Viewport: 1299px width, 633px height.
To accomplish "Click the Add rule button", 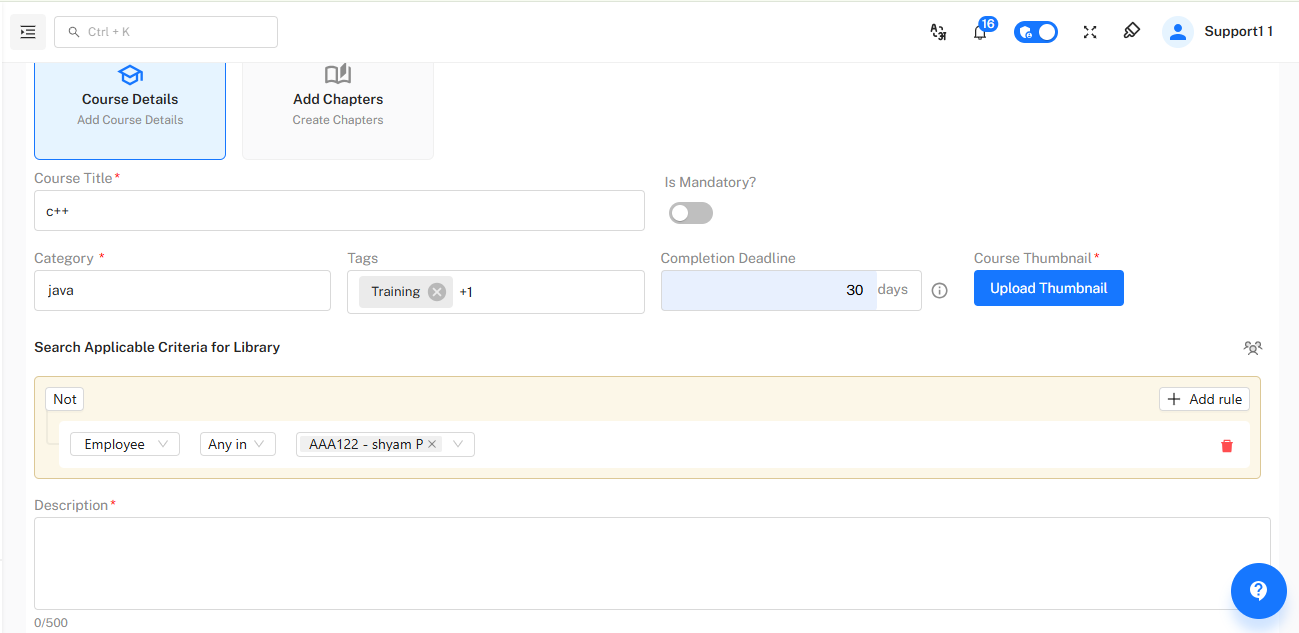I will [x=1204, y=399].
